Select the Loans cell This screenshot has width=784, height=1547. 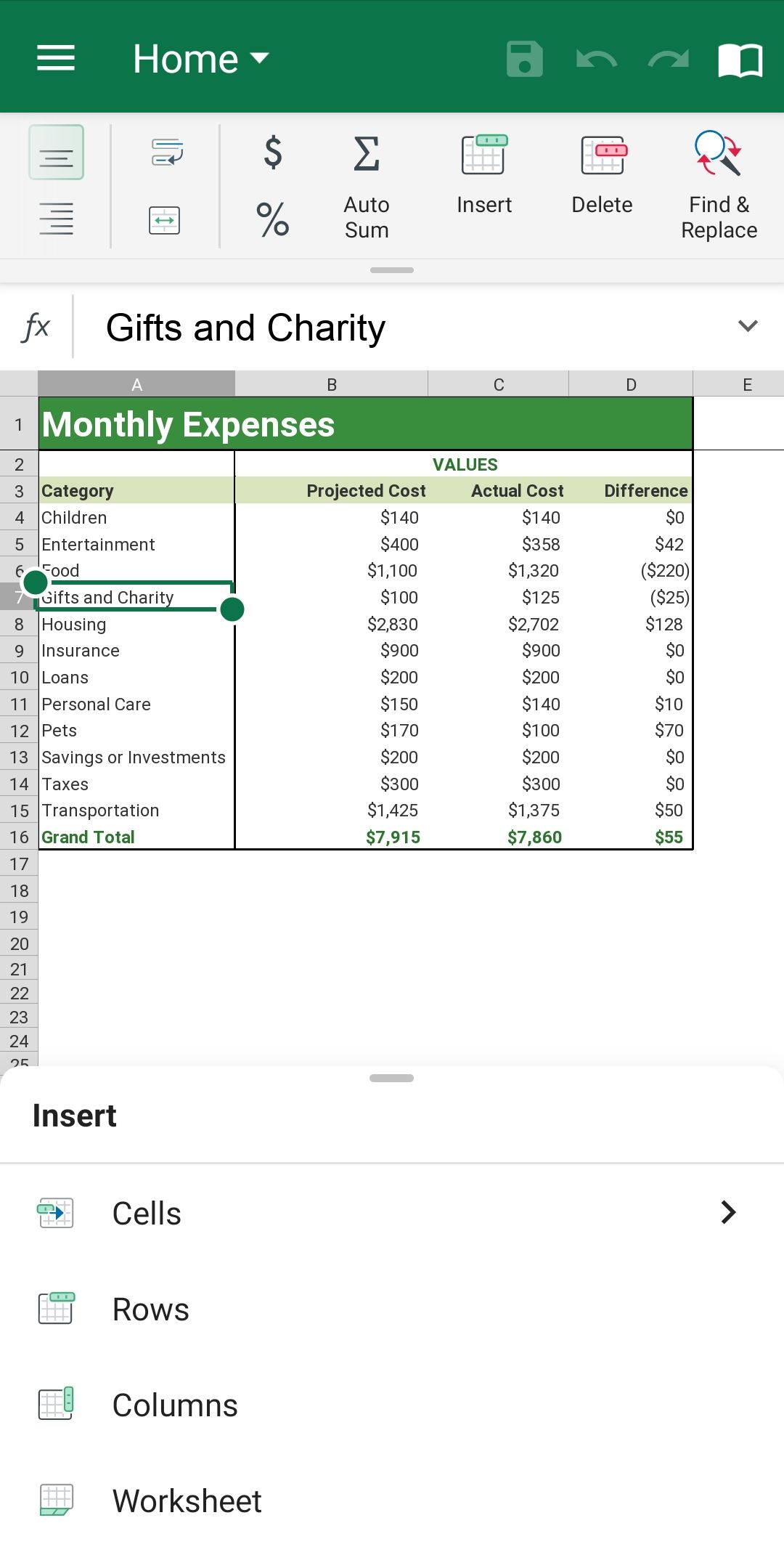(136, 678)
